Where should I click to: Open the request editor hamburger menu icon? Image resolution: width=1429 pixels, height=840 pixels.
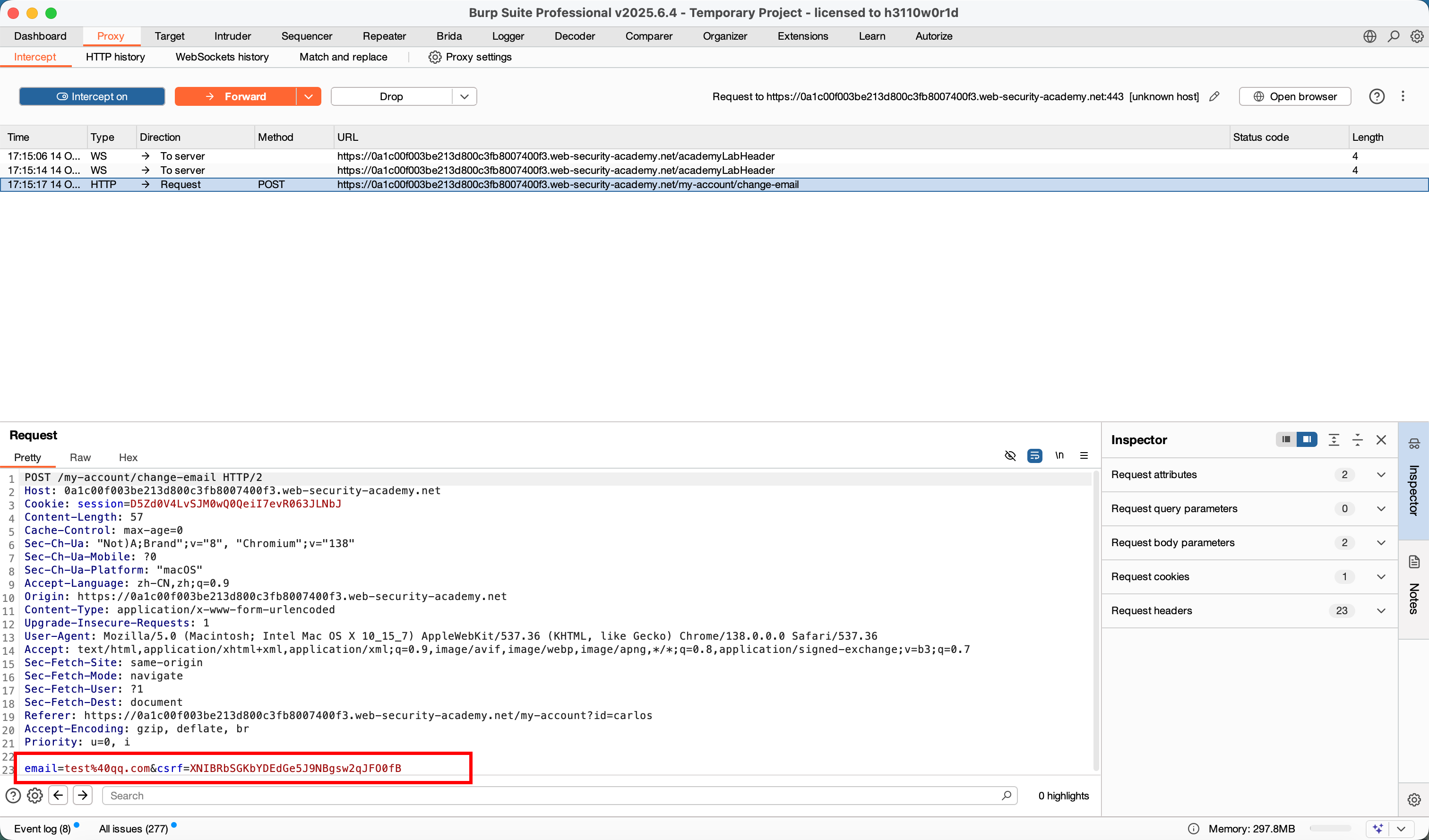click(1084, 456)
